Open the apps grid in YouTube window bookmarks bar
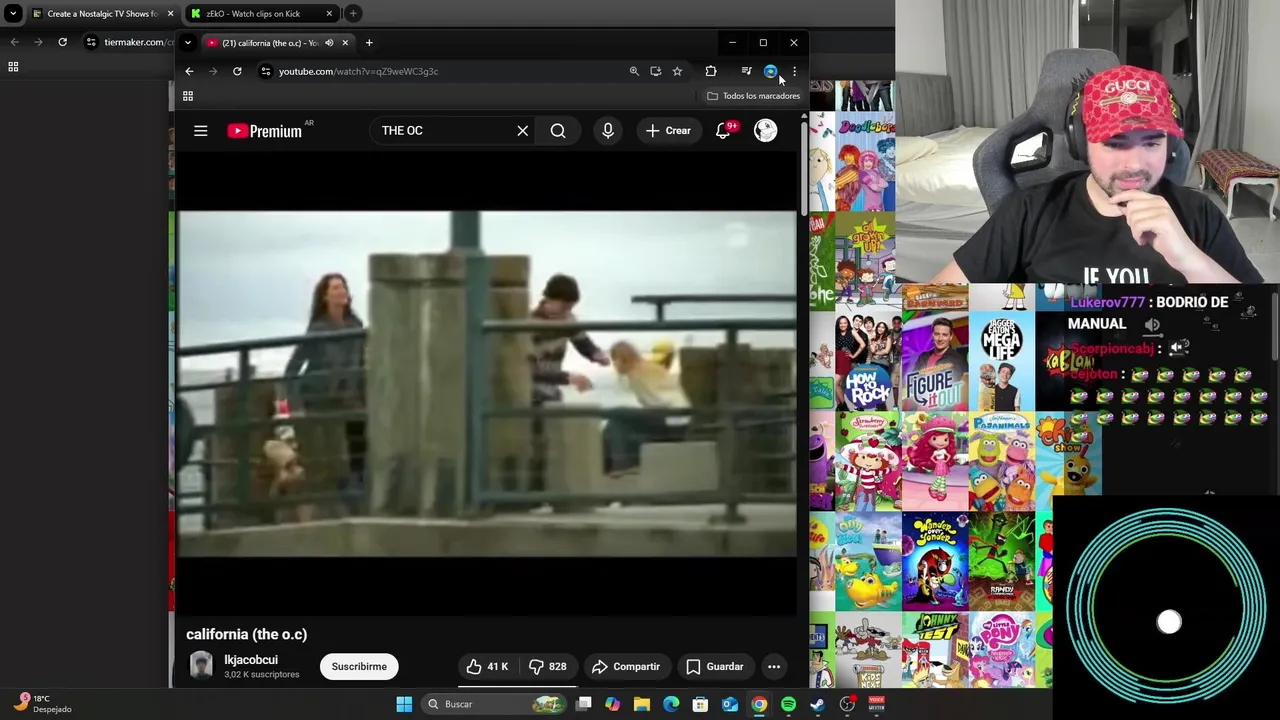 pos(187,96)
